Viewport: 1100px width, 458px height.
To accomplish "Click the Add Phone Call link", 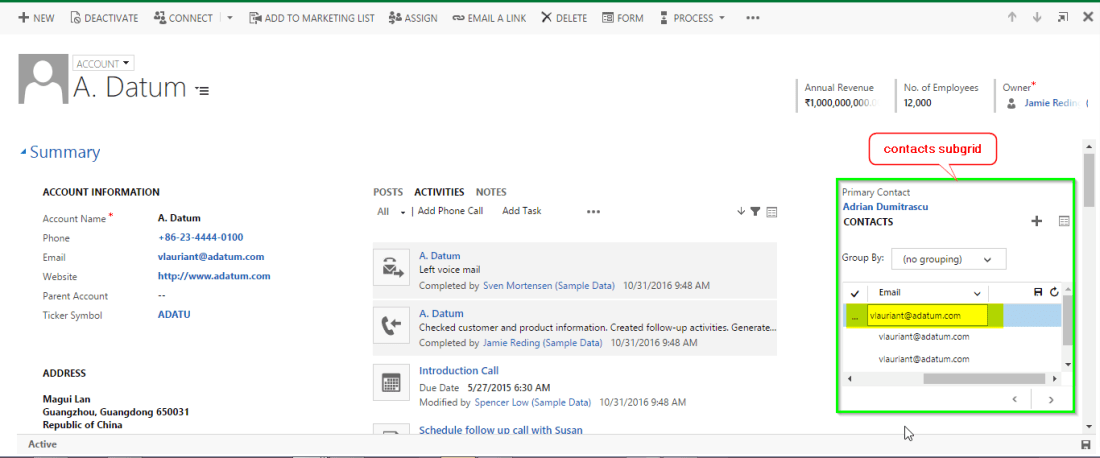I will [450, 211].
